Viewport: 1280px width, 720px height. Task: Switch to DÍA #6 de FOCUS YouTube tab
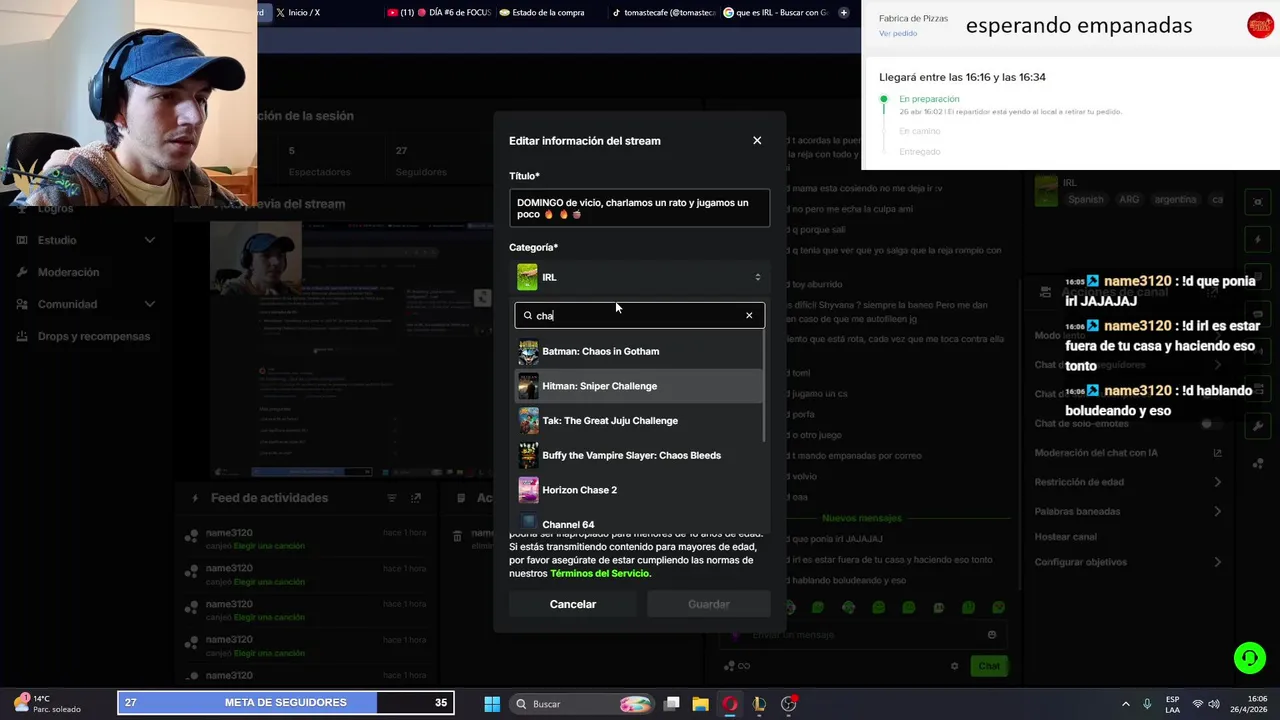(438, 12)
